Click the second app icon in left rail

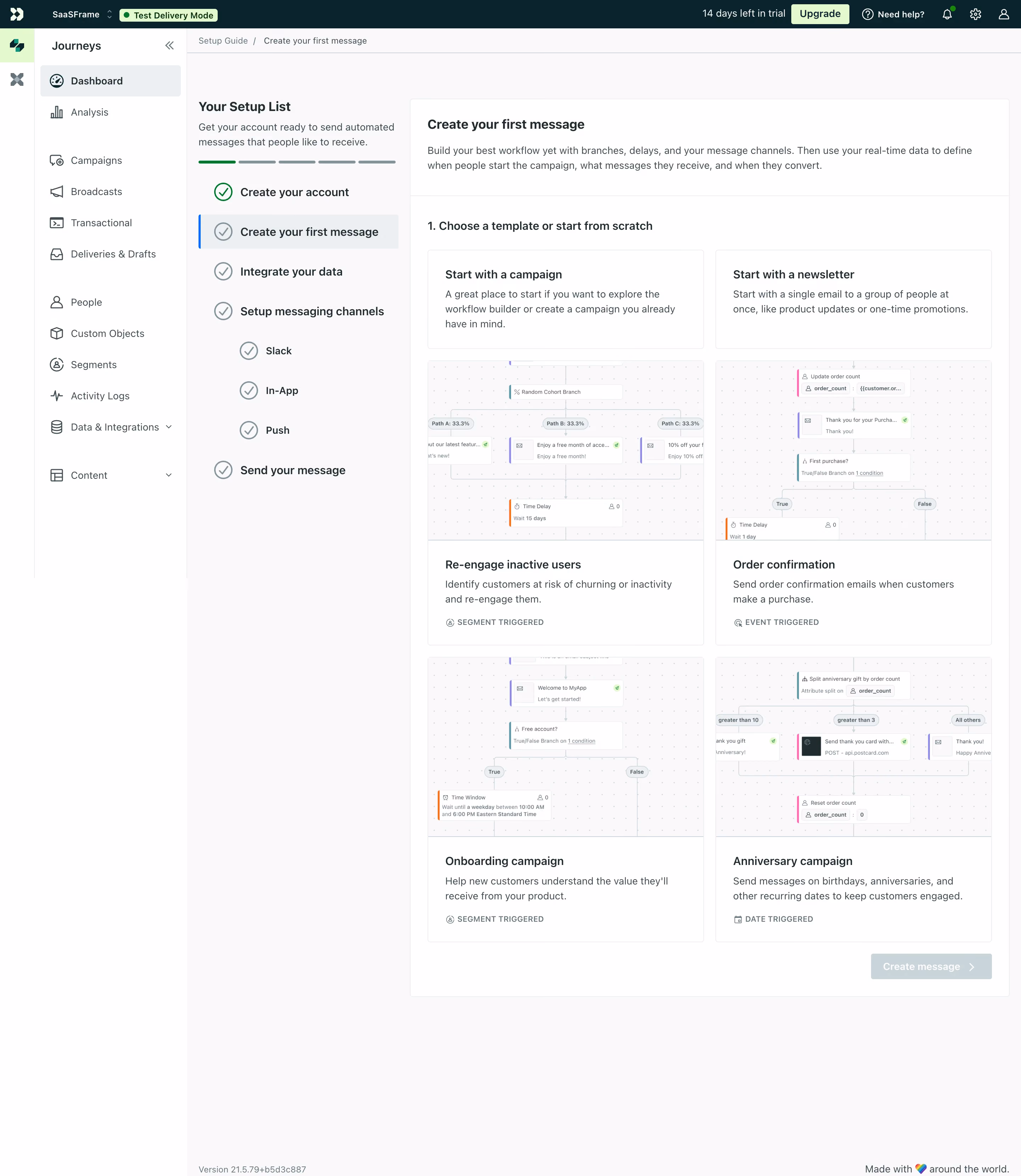[17, 79]
